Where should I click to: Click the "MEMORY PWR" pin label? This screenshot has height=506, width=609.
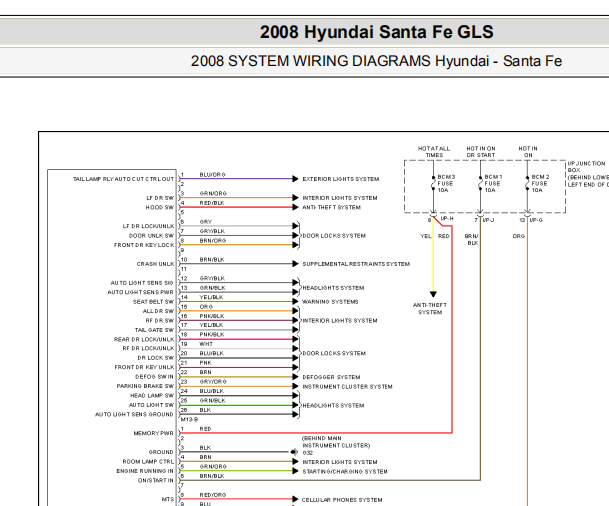[153, 433]
